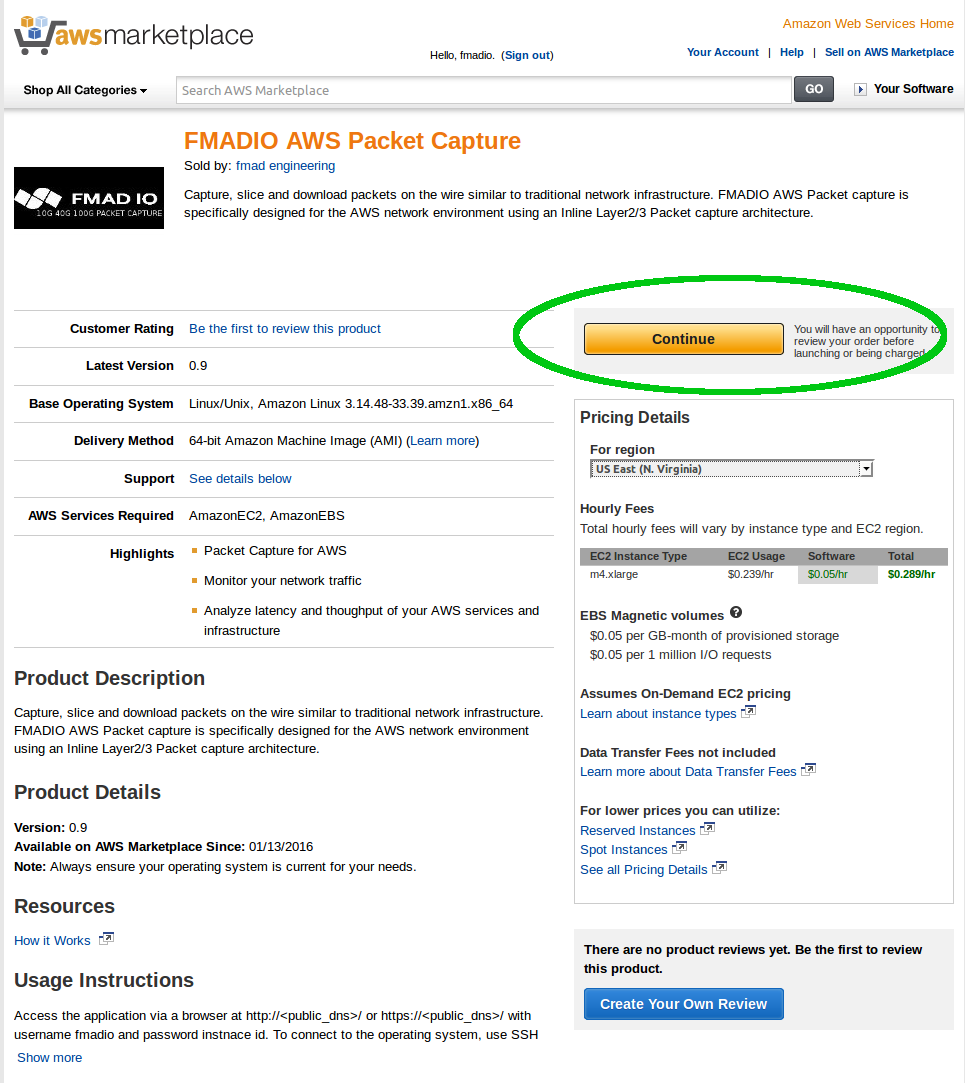965x1083 pixels.
Task: Click the external-link icon next to How it Works
Action: click(x=105, y=938)
